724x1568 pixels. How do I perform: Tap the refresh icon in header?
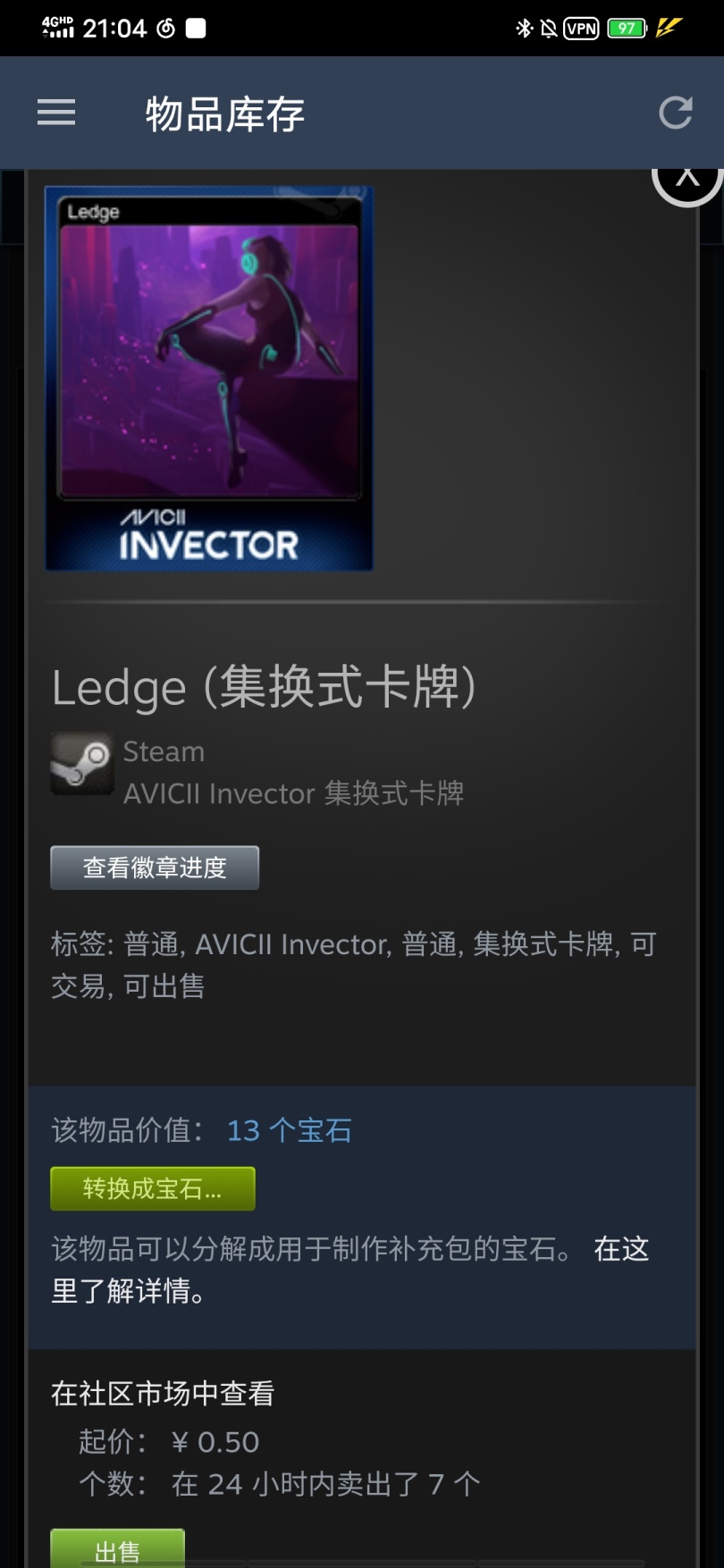pyautogui.click(x=676, y=113)
